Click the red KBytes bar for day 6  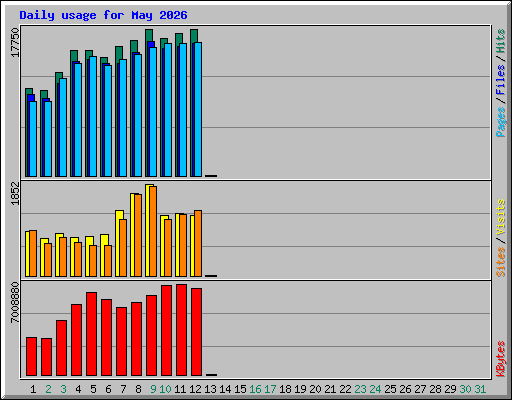[x=106, y=338]
